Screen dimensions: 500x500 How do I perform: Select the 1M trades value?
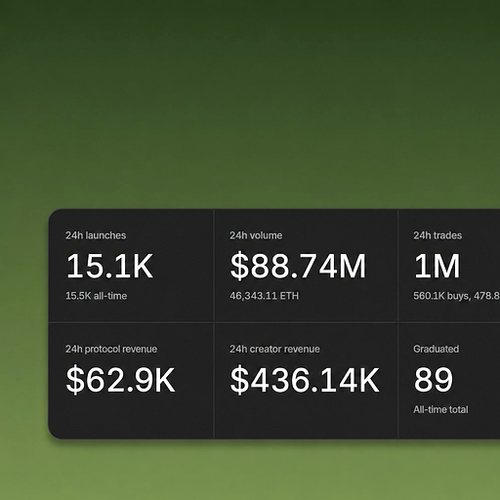click(x=437, y=266)
